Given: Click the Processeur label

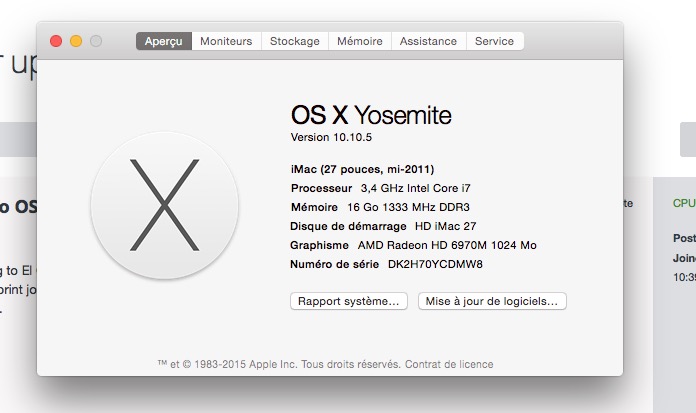Looking at the screenshot, I should [x=321, y=188].
